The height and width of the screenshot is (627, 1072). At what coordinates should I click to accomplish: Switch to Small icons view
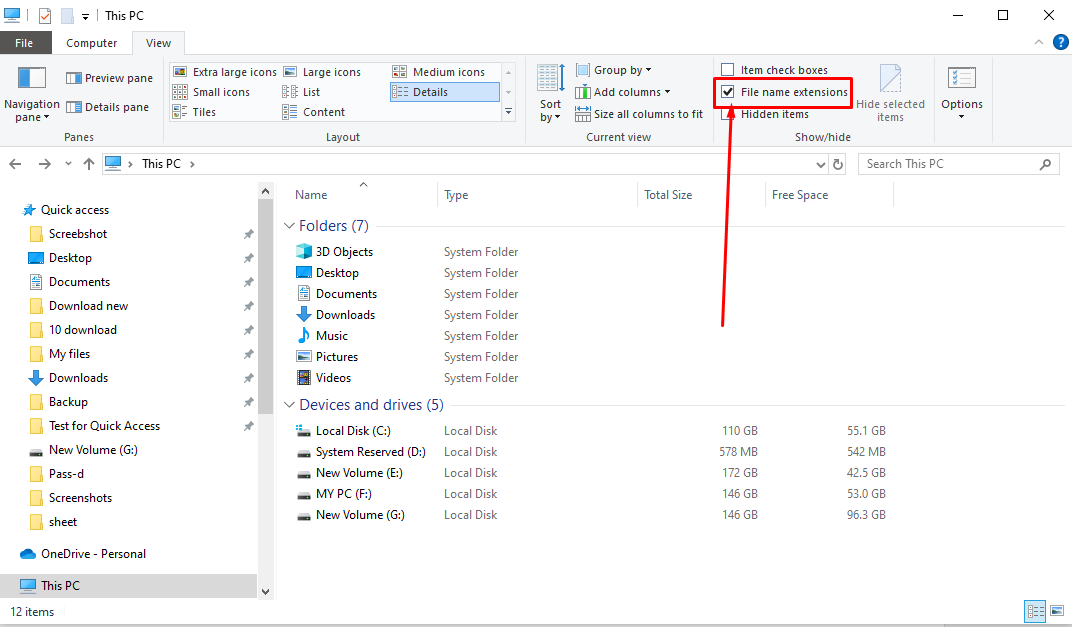point(213,91)
